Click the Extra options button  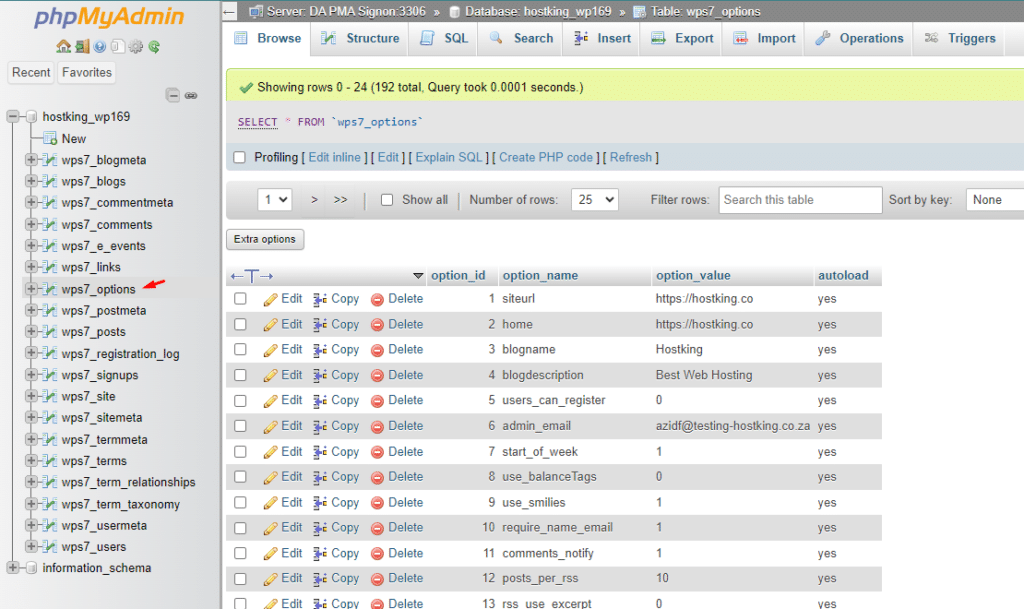pos(265,239)
